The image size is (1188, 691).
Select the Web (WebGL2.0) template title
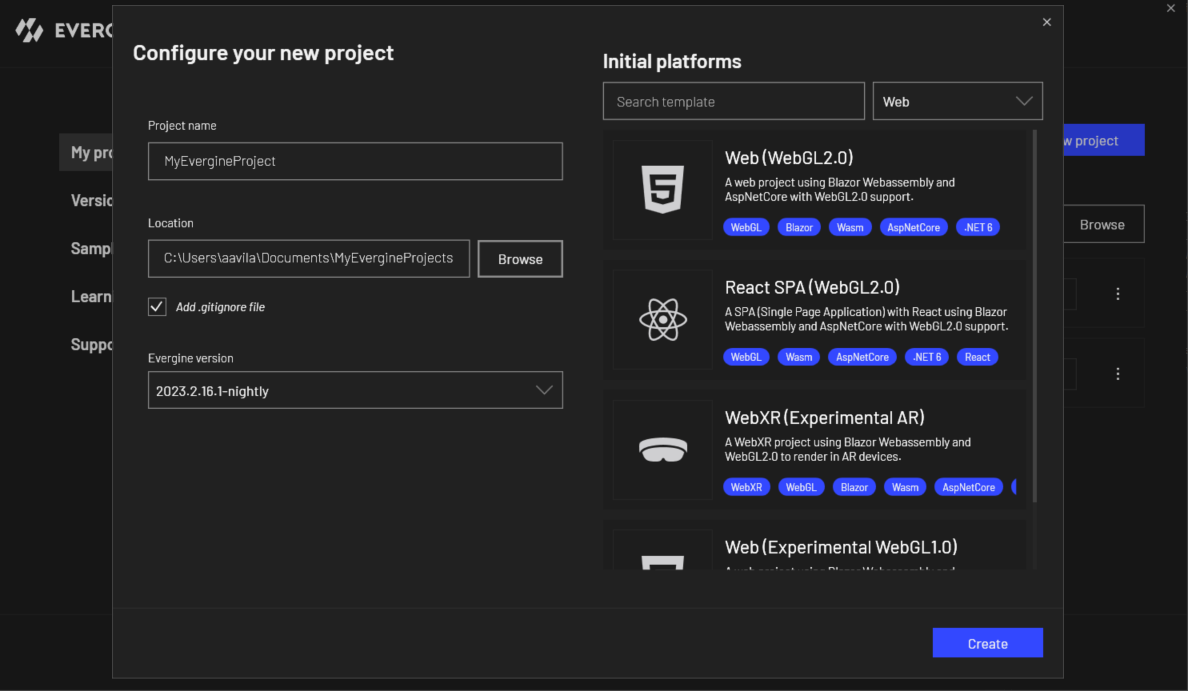(x=789, y=158)
